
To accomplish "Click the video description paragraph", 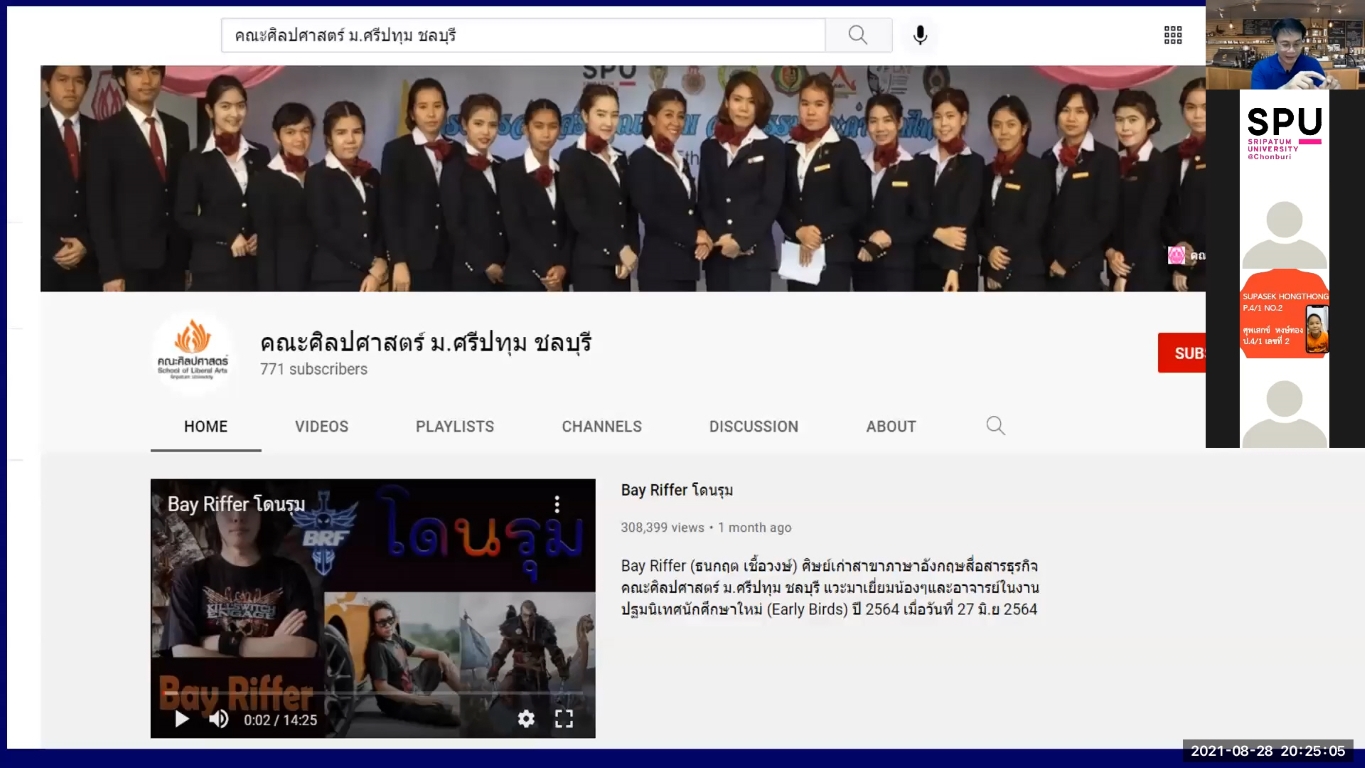I will pos(830,587).
